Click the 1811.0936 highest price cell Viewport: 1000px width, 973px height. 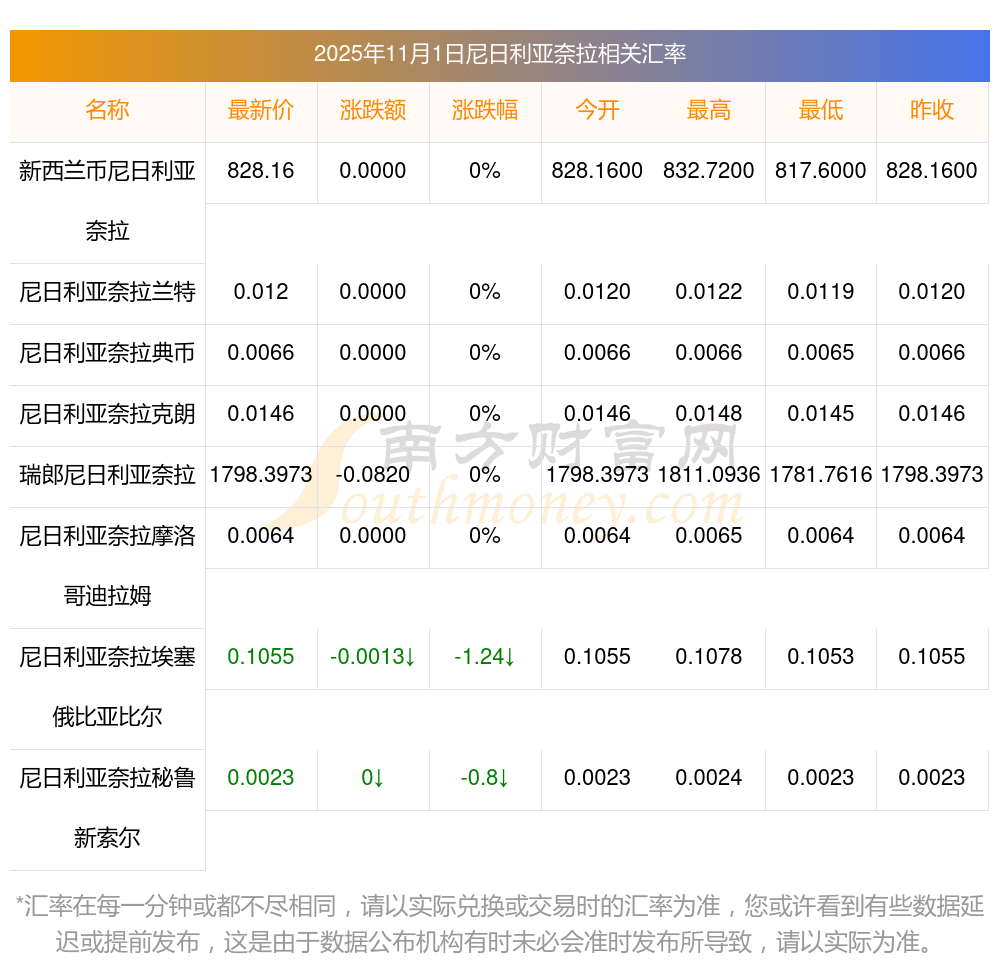(x=709, y=475)
